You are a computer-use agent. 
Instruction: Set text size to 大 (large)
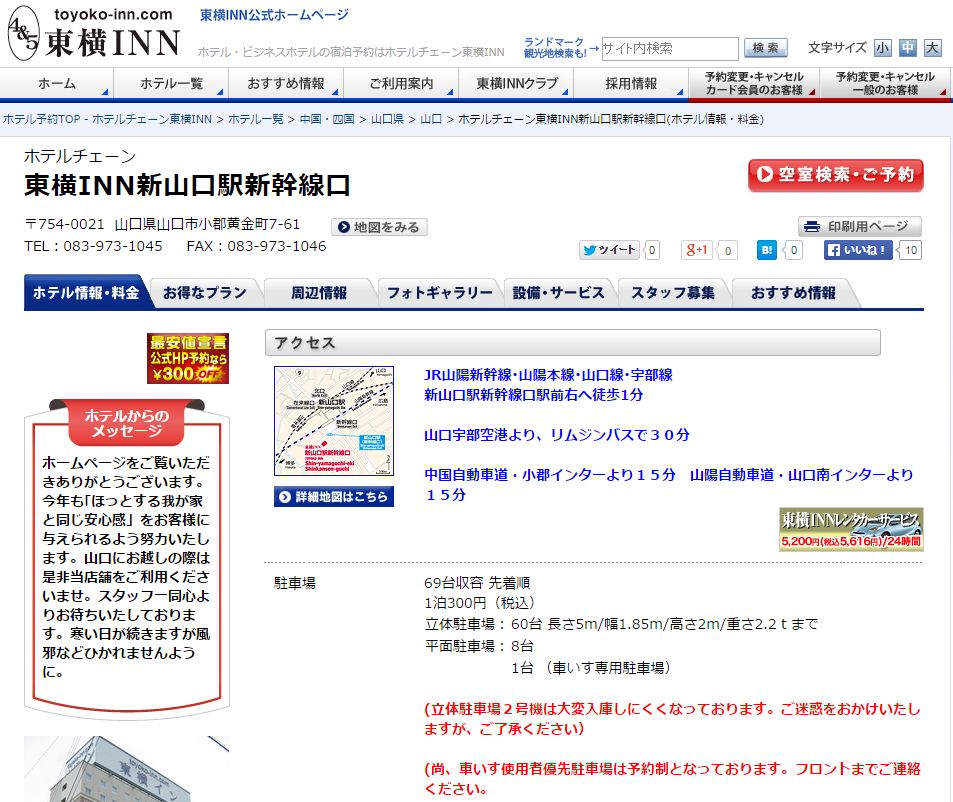[x=932, y=47]
